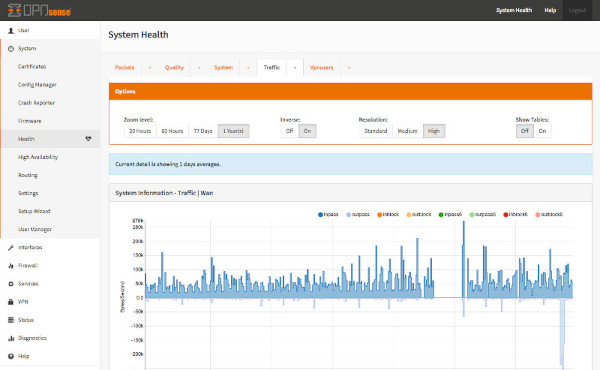Screen dimensions: 600x370
Task: Open dropdown arrow next to Packets tab
Action: point(150,68)
